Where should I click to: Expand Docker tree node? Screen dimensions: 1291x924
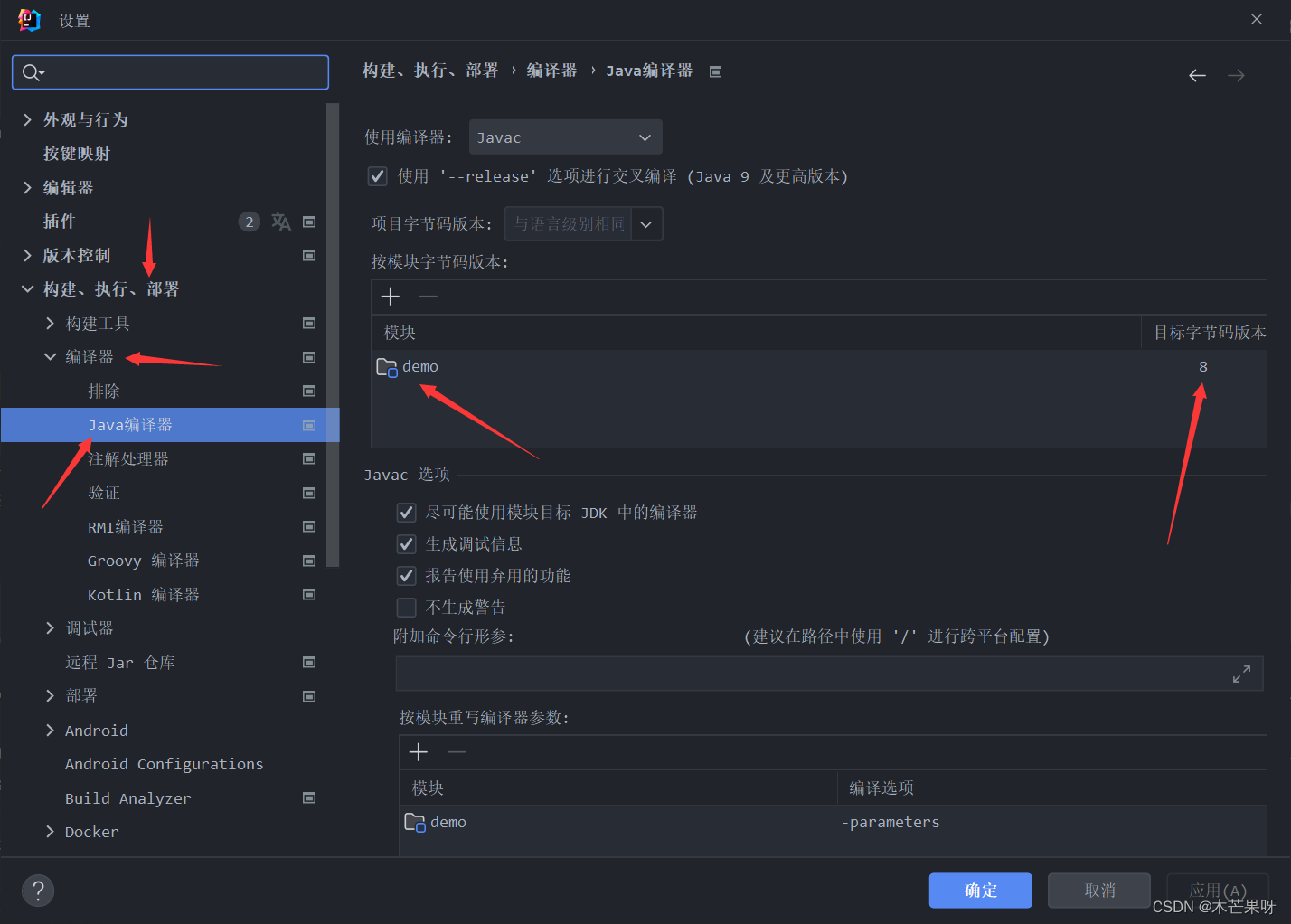(x=51, y=832)
